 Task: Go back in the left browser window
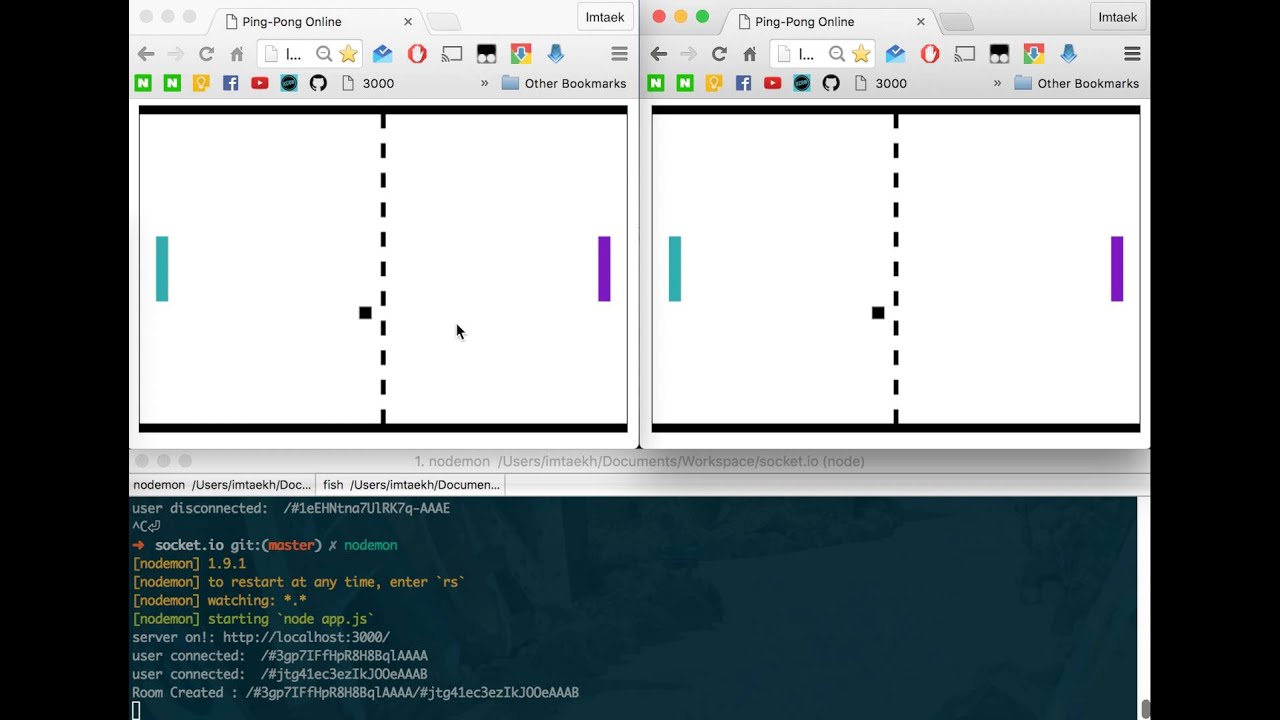point(146,54)
